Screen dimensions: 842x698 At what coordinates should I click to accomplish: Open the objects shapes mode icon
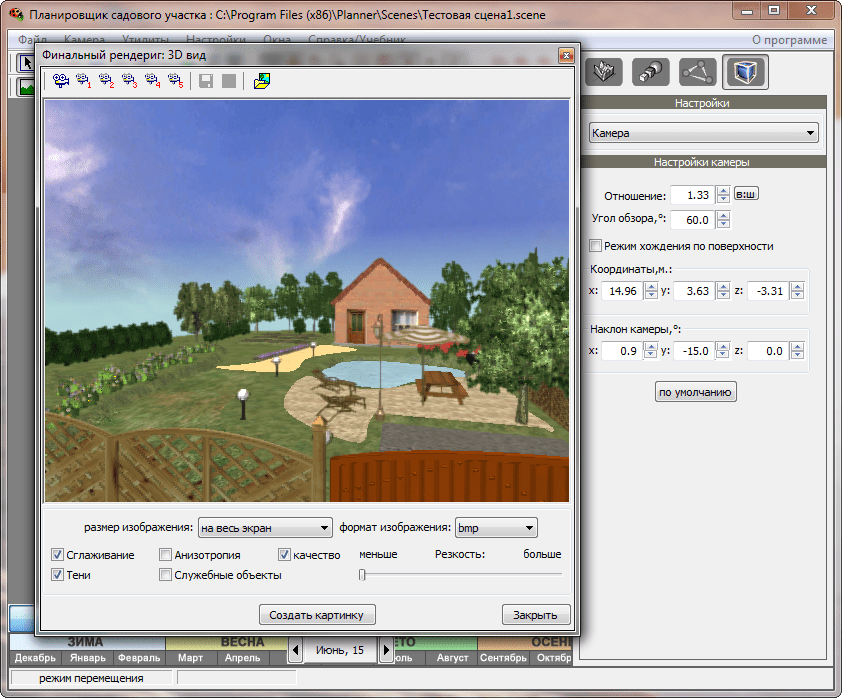(651, 72)
